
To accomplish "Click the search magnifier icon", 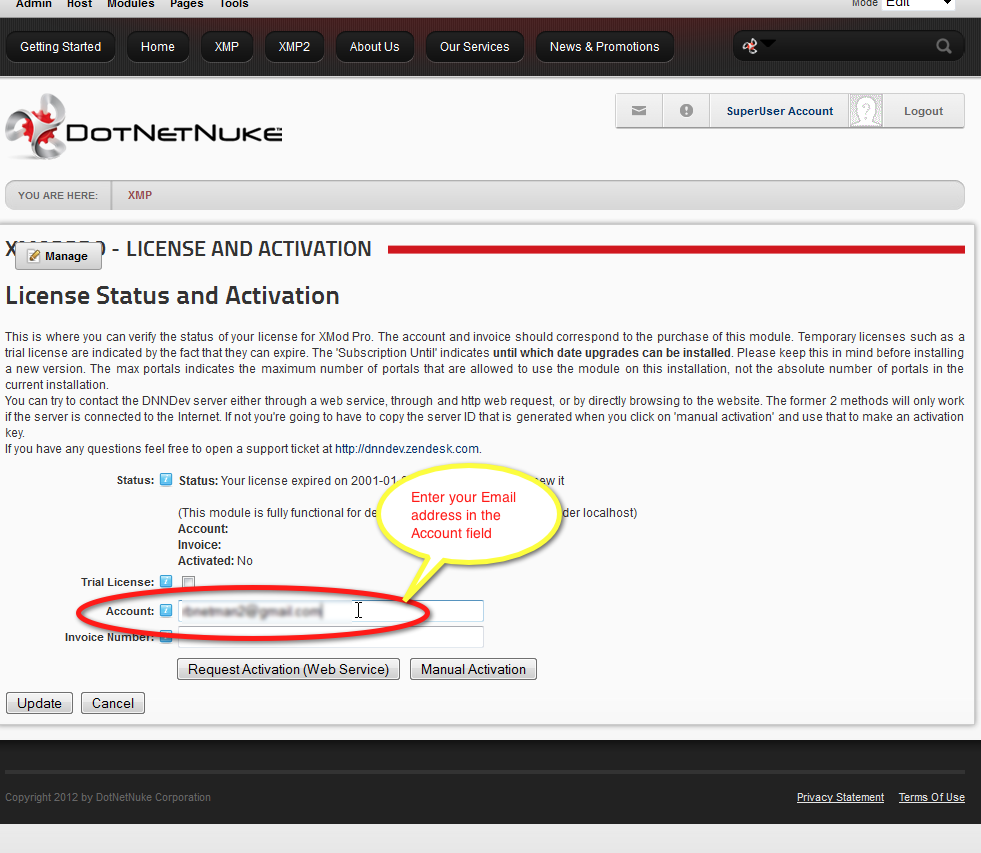I will [943, 46].
